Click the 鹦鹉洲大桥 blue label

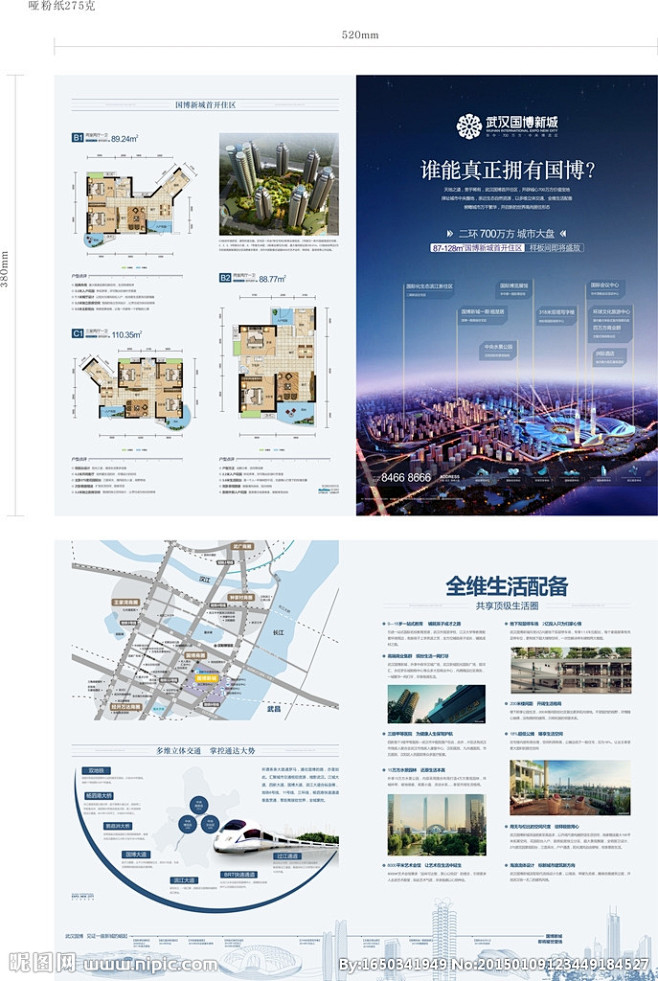[x=118, y=826]
